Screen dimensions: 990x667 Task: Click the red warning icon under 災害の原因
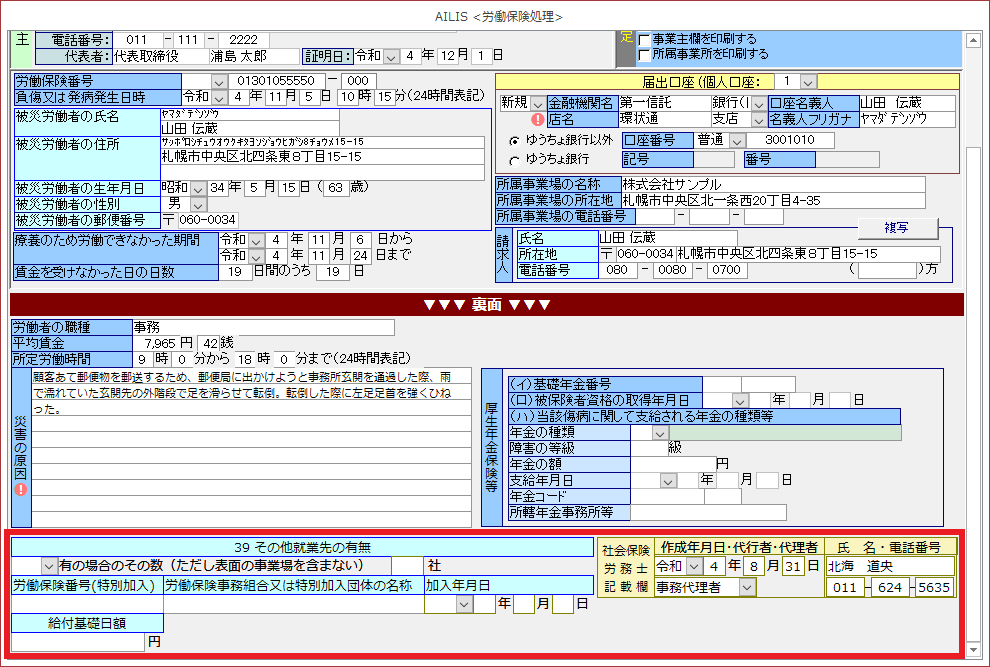point(20,489)
